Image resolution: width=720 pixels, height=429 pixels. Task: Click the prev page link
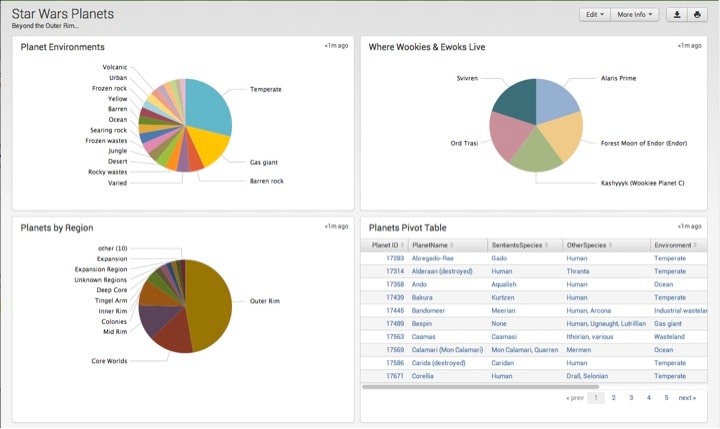click(575, 398)
